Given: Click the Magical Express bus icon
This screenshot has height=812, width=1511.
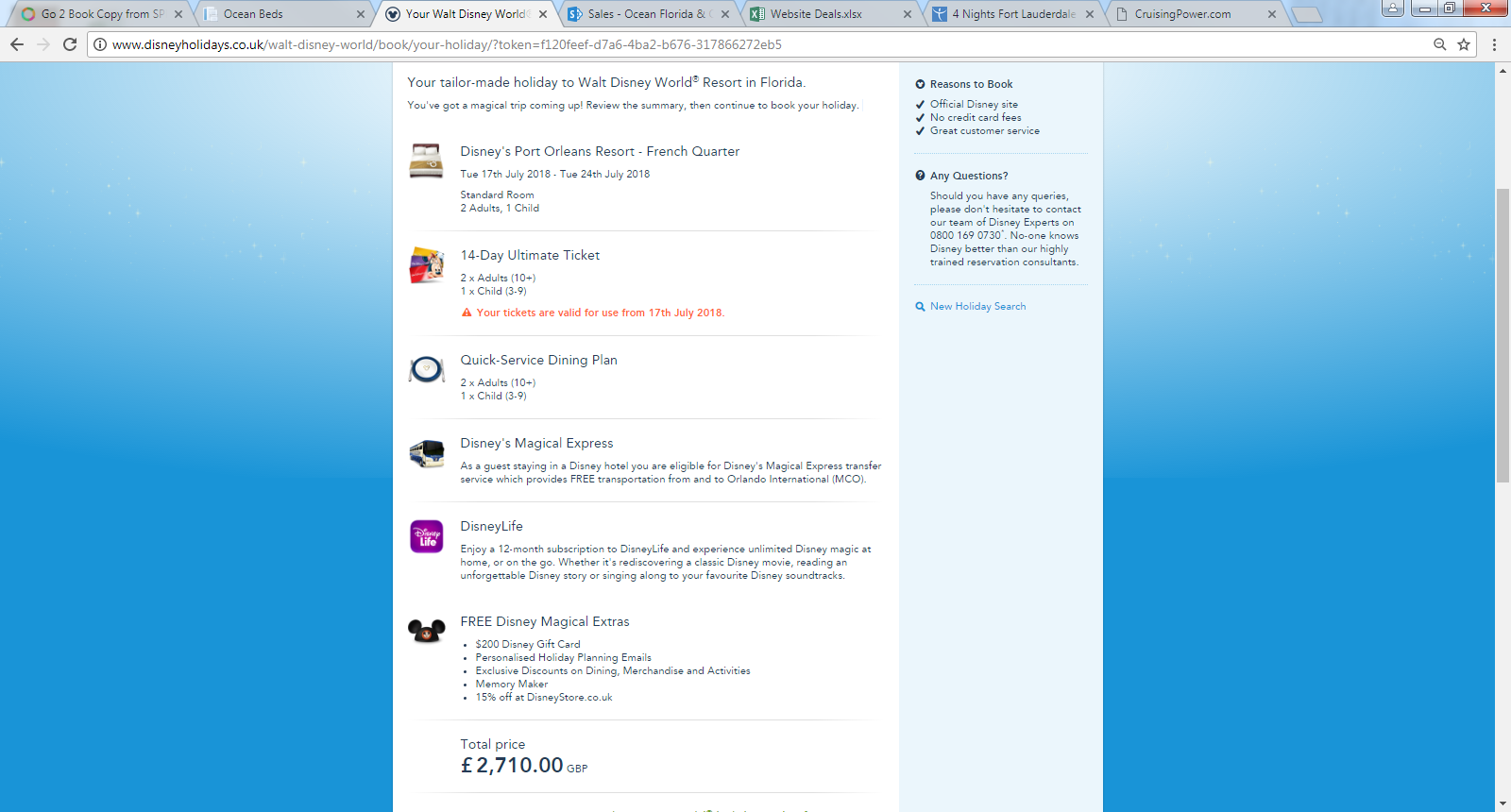Looking at the screenshot, I should [427, 453].
